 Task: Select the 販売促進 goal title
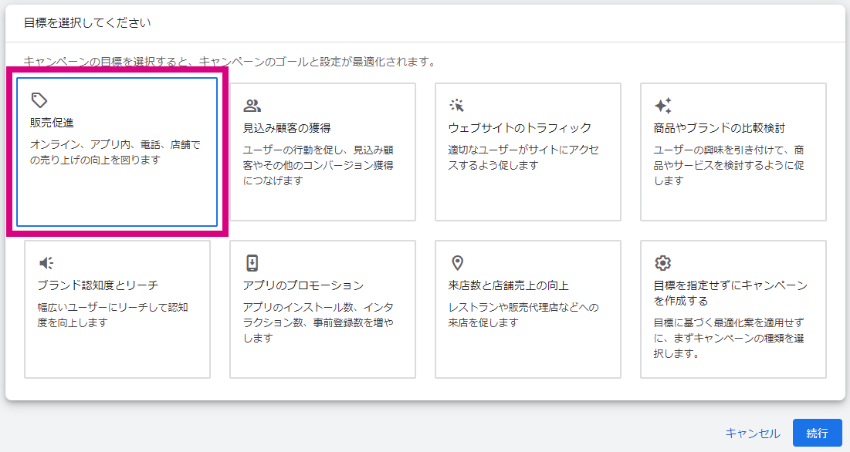pos(51,122)
